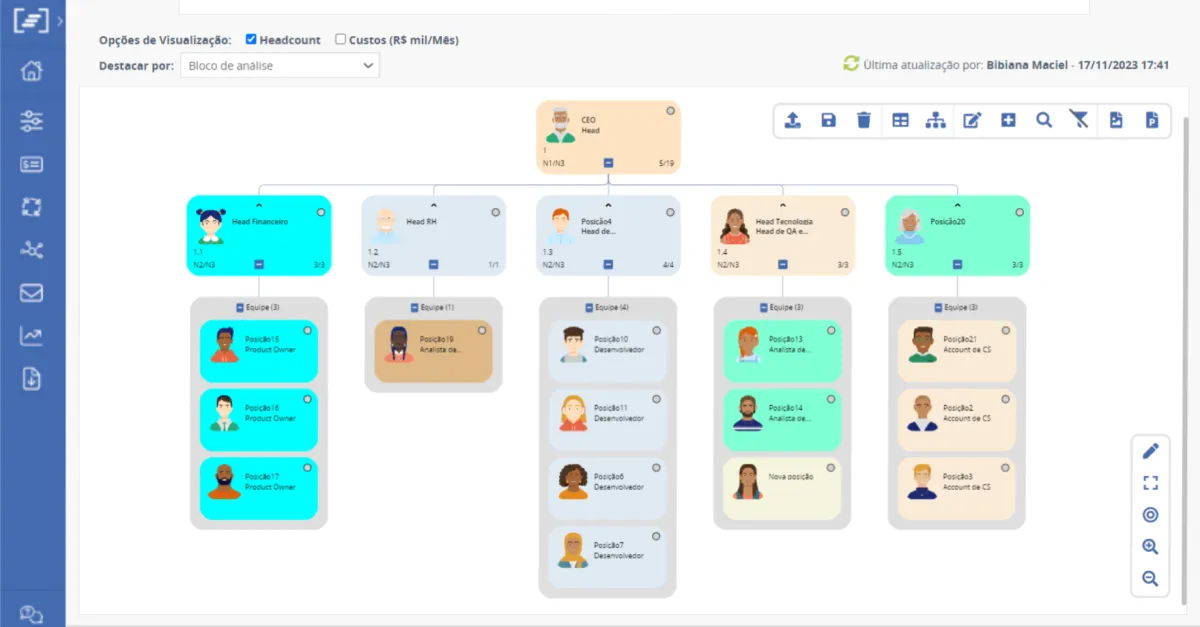The height and width of the screenshot is (627, 1200).
Task: Click the save icon in the chart toolbar
Action: click(x=828, y=120)
